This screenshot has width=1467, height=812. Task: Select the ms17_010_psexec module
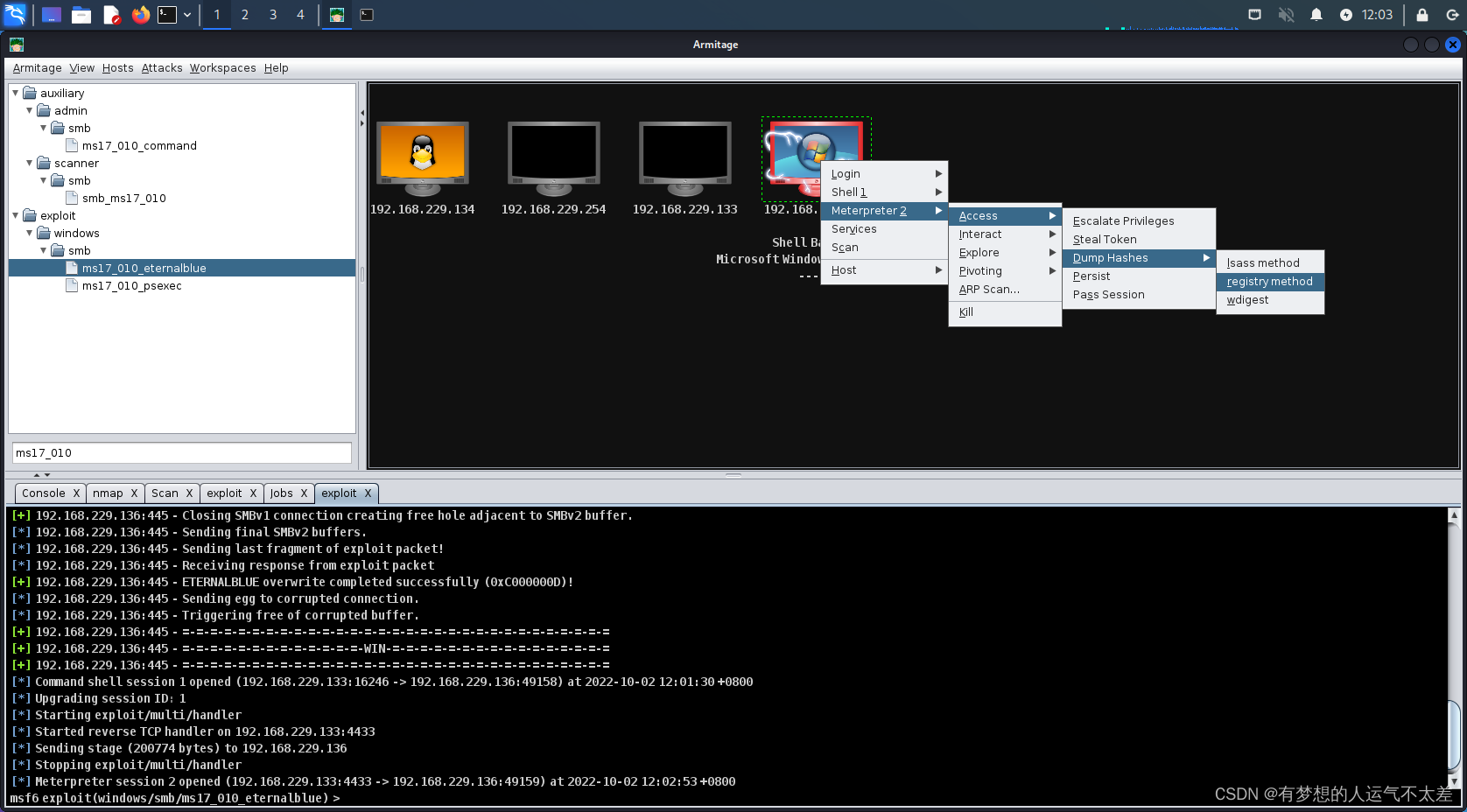pyautogui.click(x=131, y=286)
